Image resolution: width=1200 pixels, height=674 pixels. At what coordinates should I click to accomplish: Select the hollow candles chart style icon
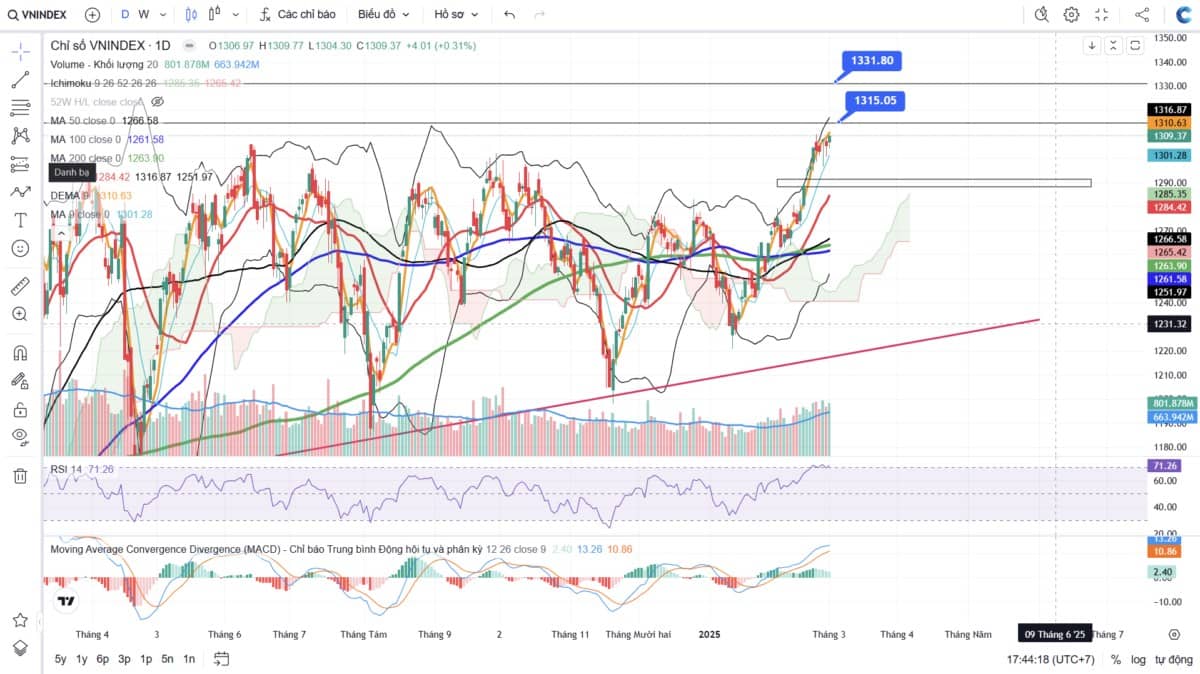[216, 15]
